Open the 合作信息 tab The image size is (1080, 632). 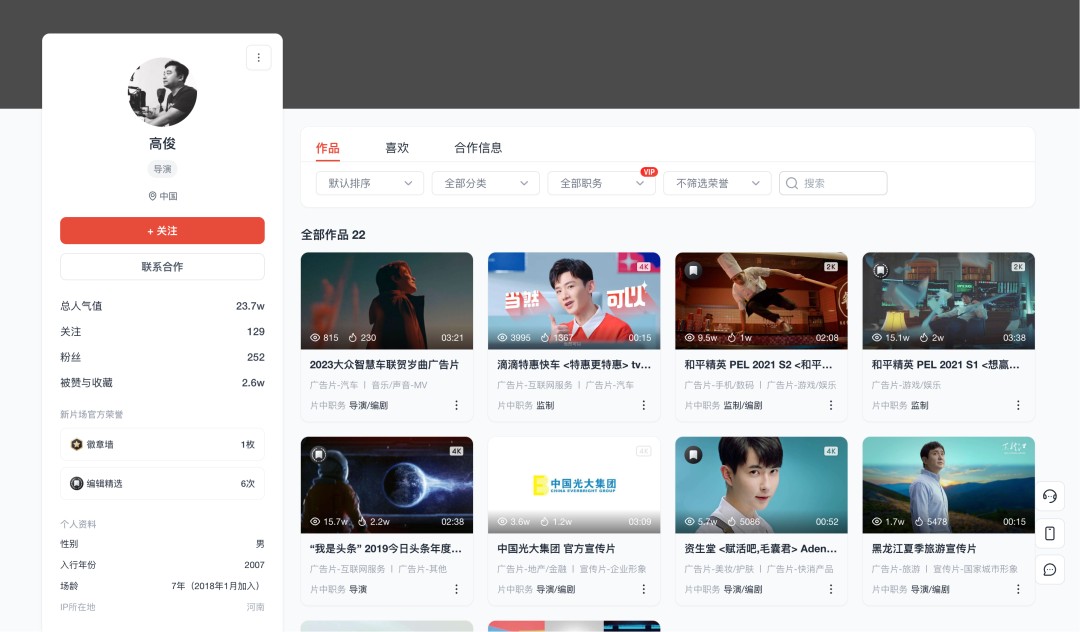pyautogui.click(x=481, y=147)
